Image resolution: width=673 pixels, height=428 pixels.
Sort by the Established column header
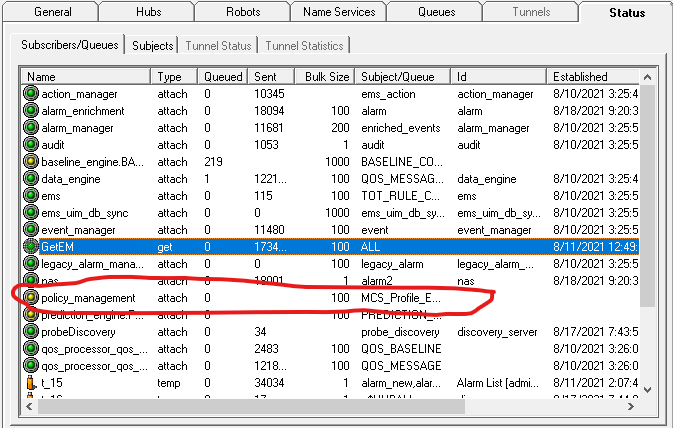pos(582,76)
